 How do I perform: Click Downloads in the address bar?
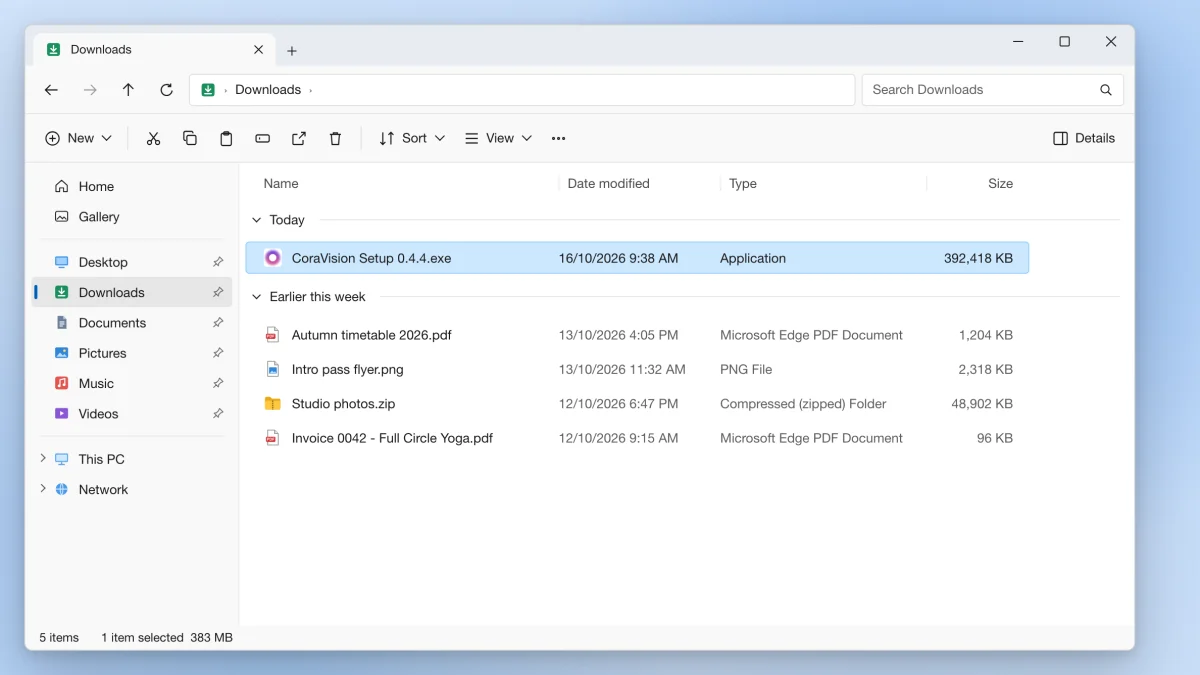[x=268, y=90]
